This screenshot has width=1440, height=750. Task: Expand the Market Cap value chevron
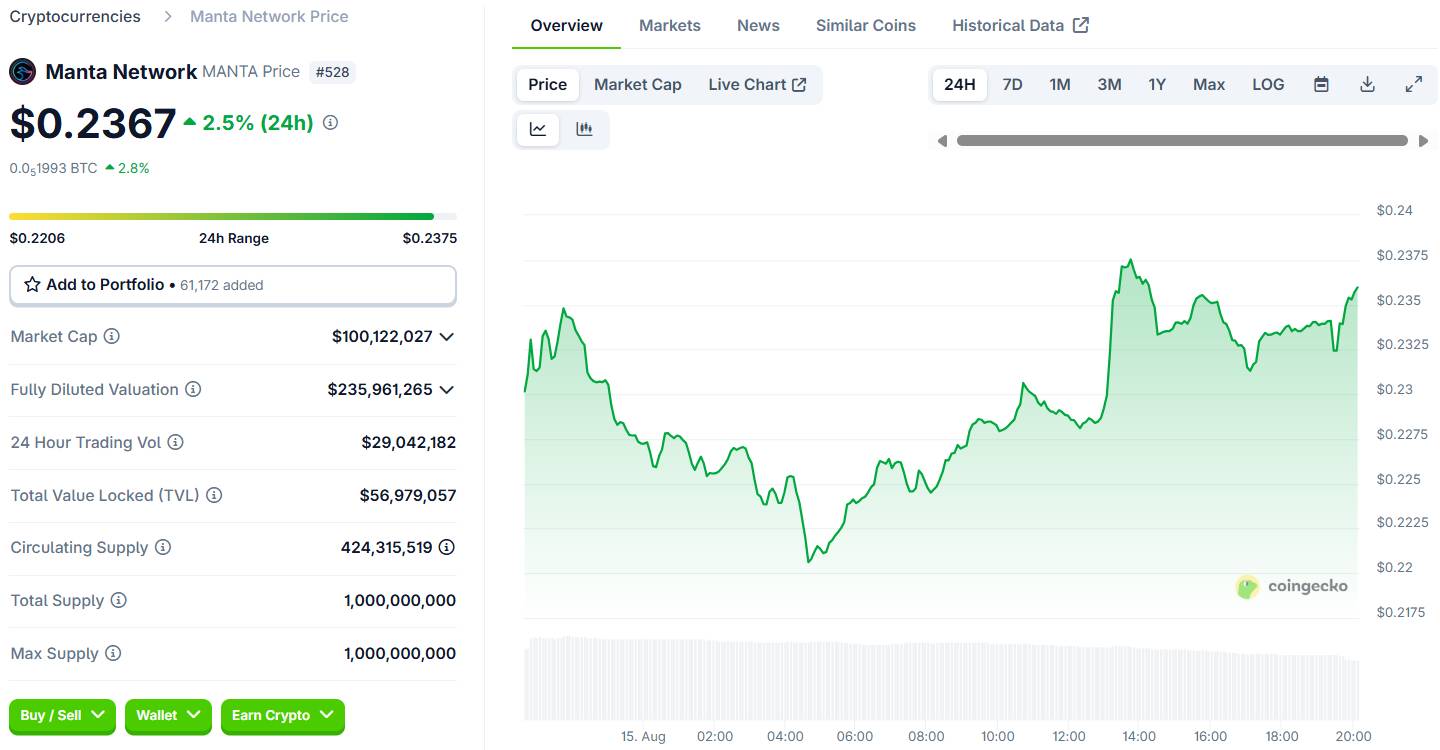click(x=447, y=337)
